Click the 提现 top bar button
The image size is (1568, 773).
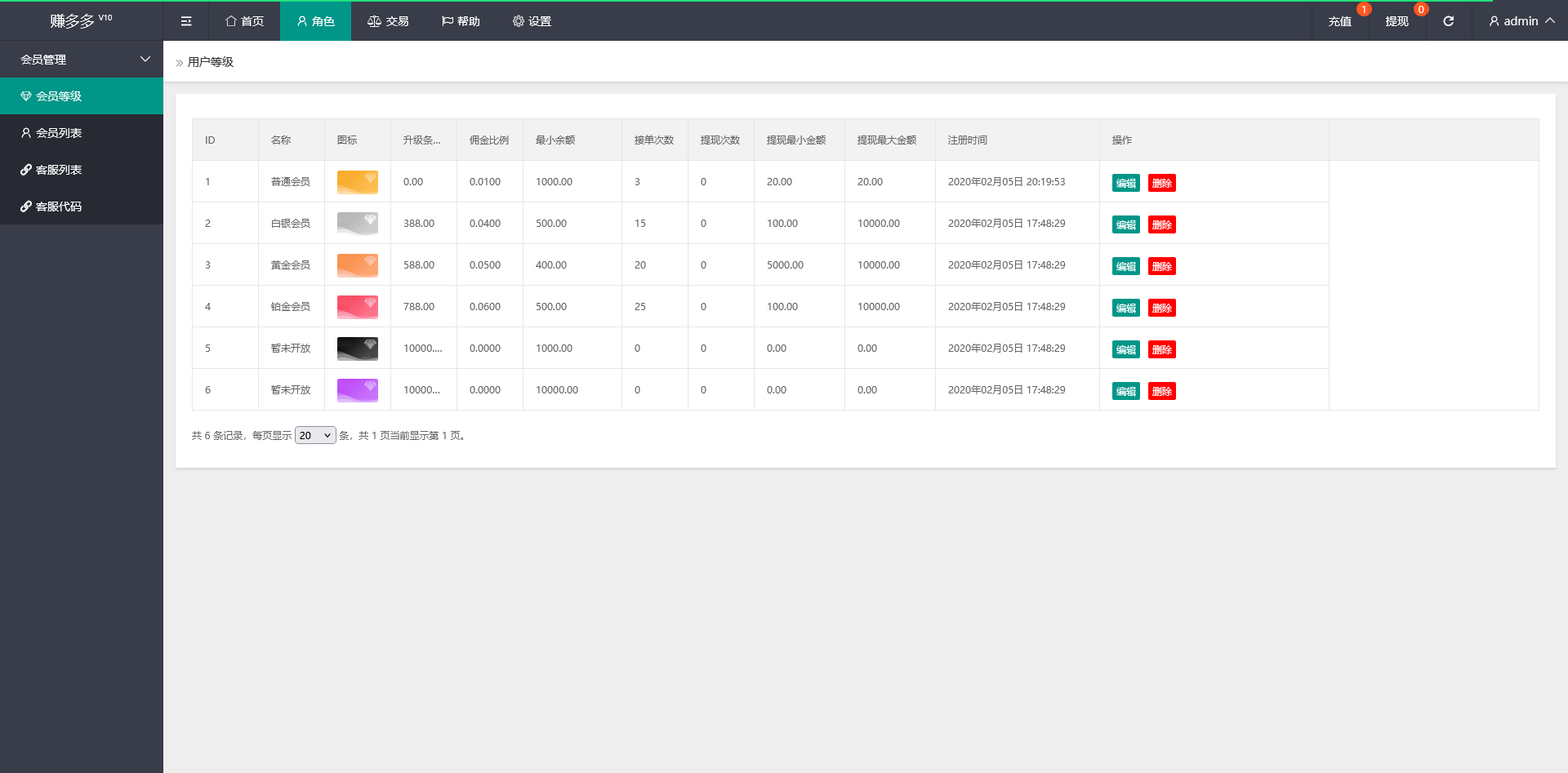tap(1396, 21)
